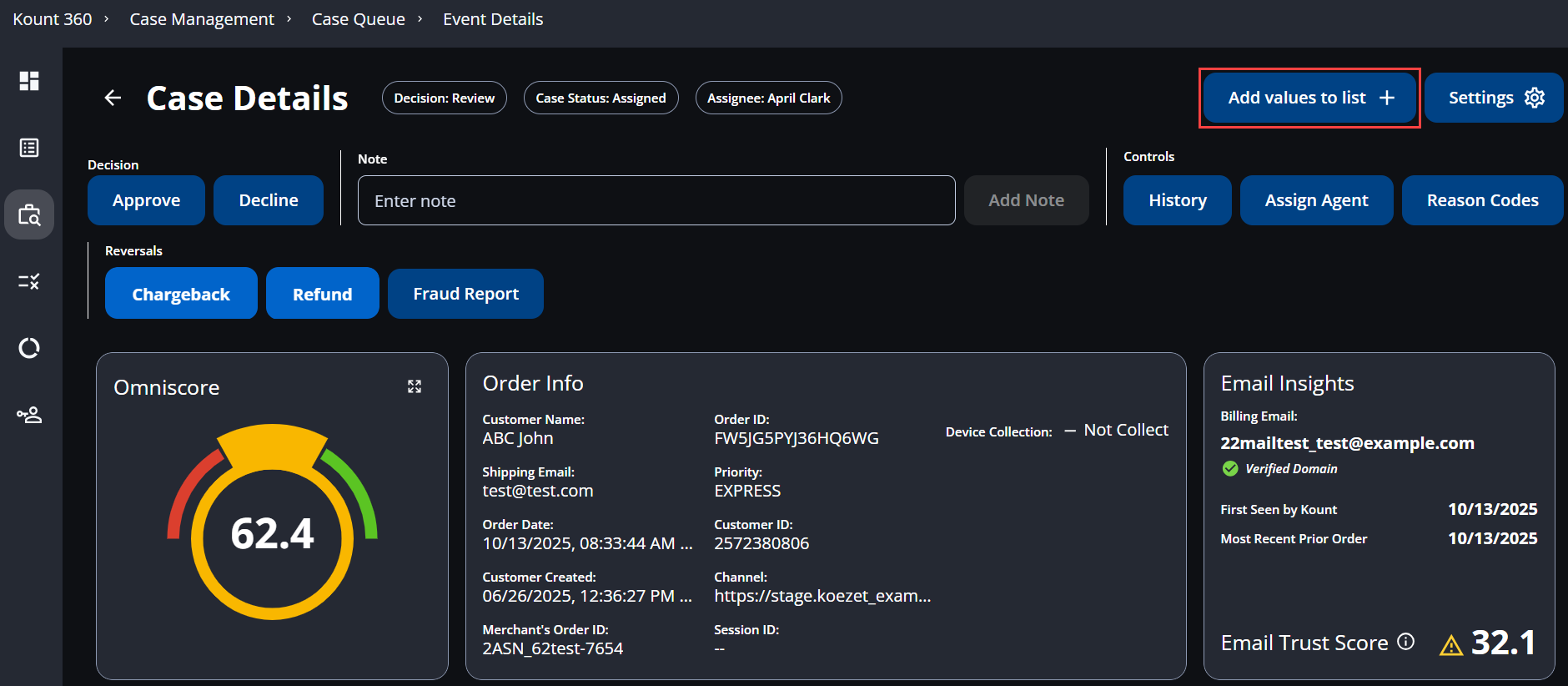Image resolution: width=1568 pixels, height=686 pixels.
Task: Click shipping email test@test.com
Action: (538, 491)
